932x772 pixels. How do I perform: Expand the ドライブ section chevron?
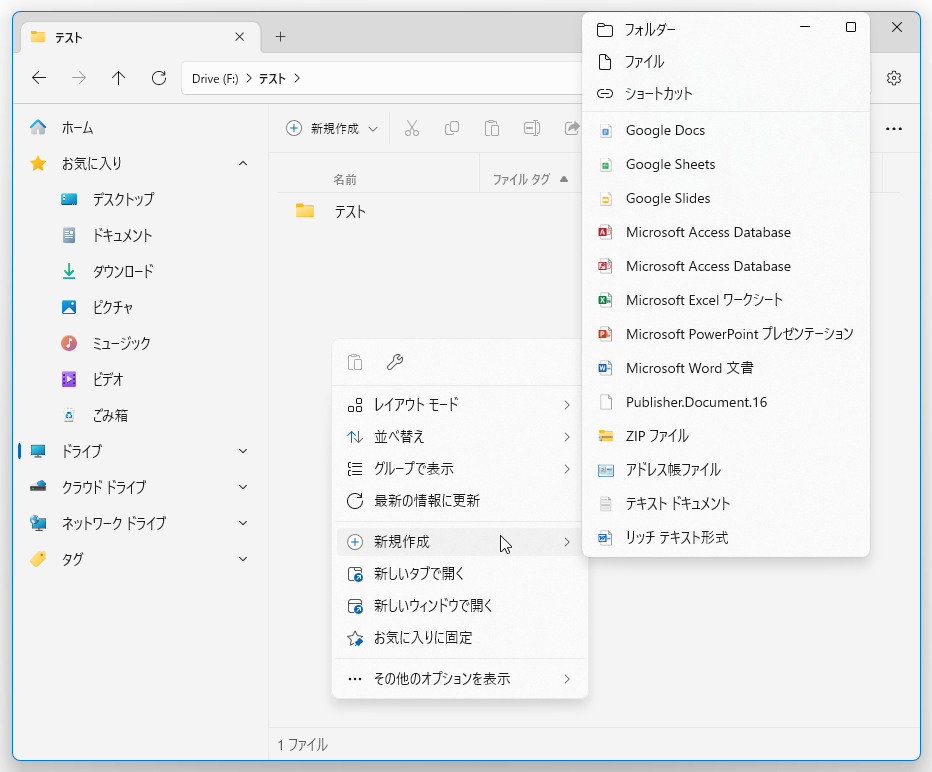243,451
